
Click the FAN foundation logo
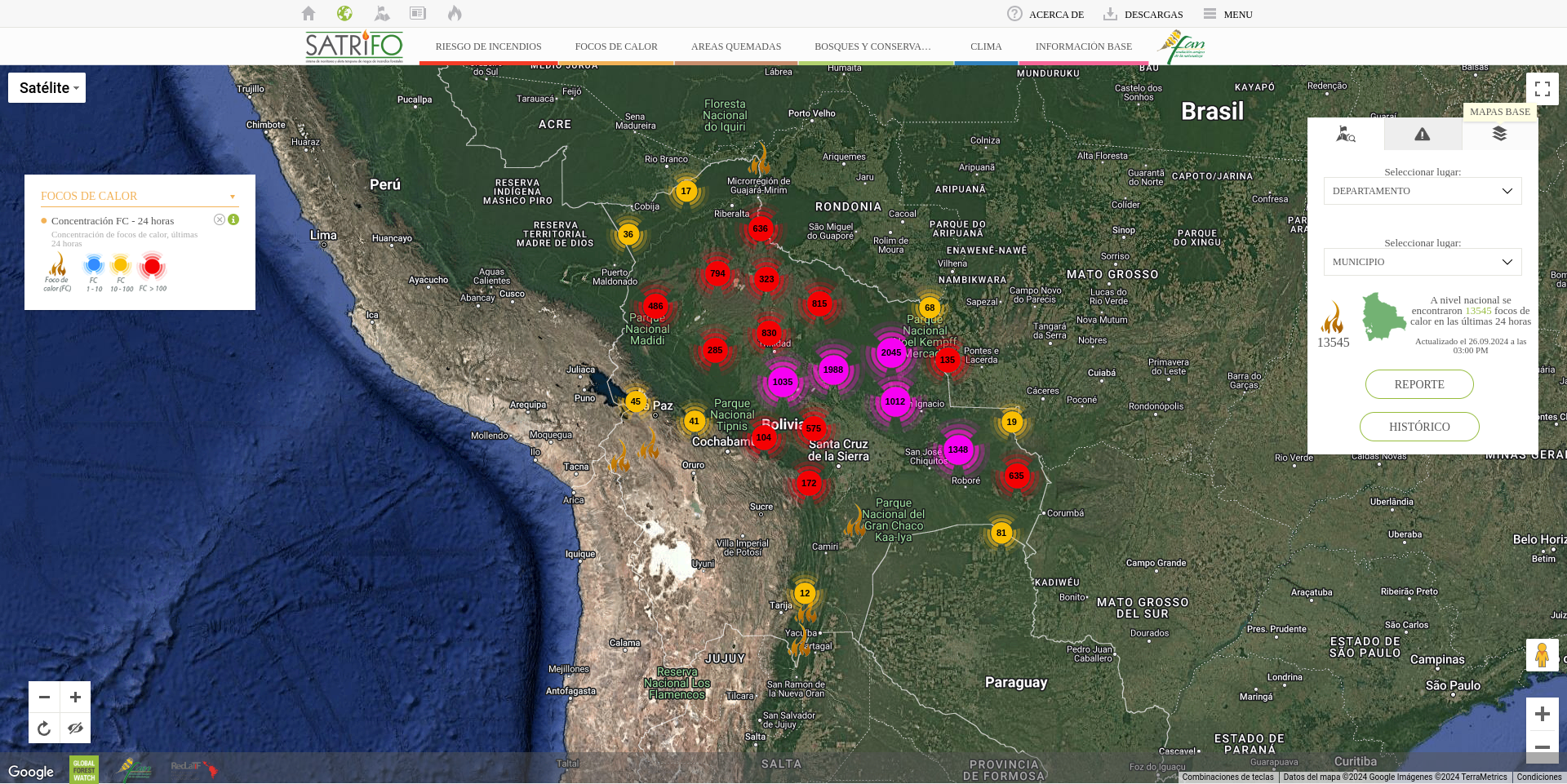click(1181, 47)
